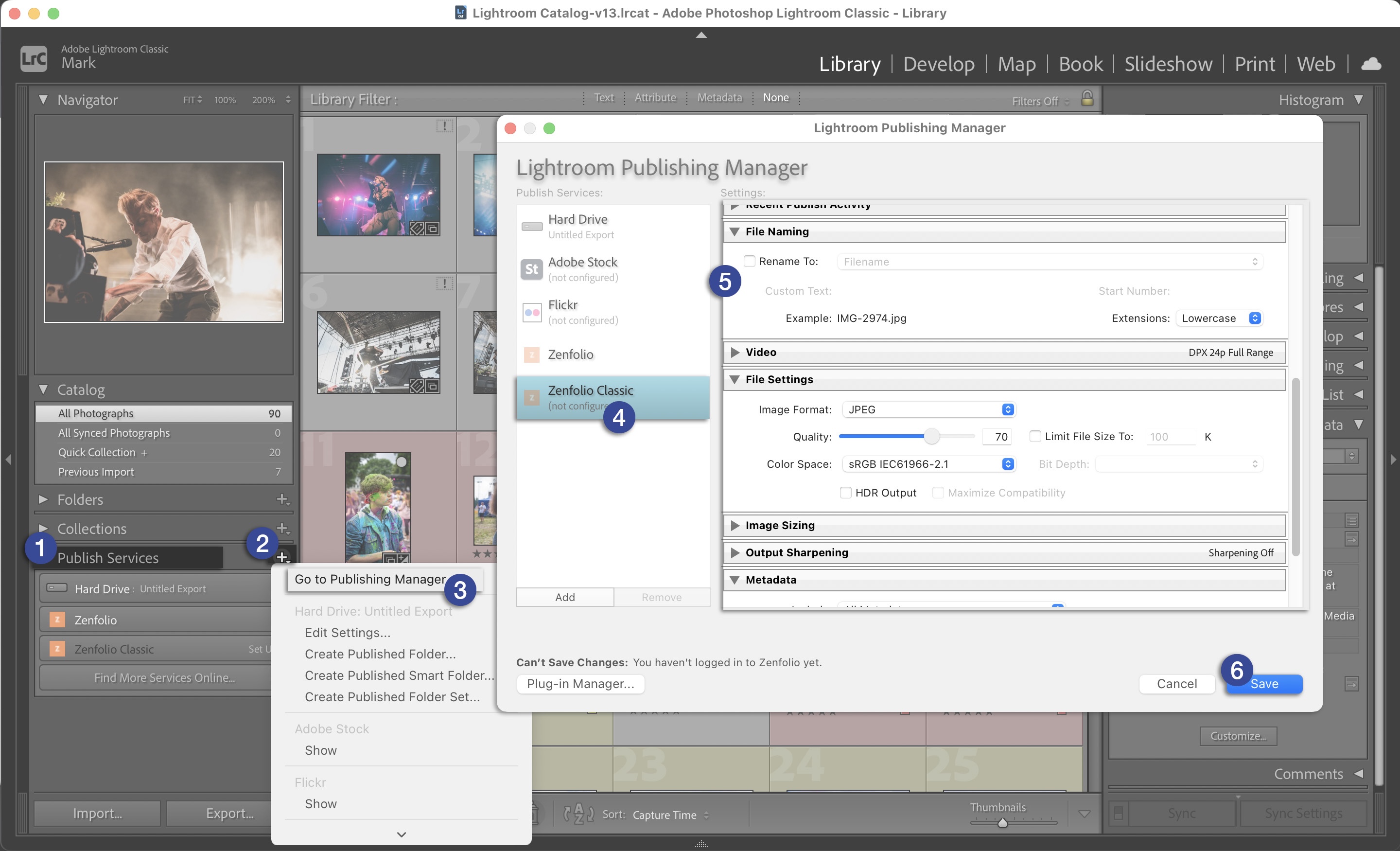Hide the left panel with edge arrow
The width and height of the screenshot is (1400, 851).
point(8,459)
